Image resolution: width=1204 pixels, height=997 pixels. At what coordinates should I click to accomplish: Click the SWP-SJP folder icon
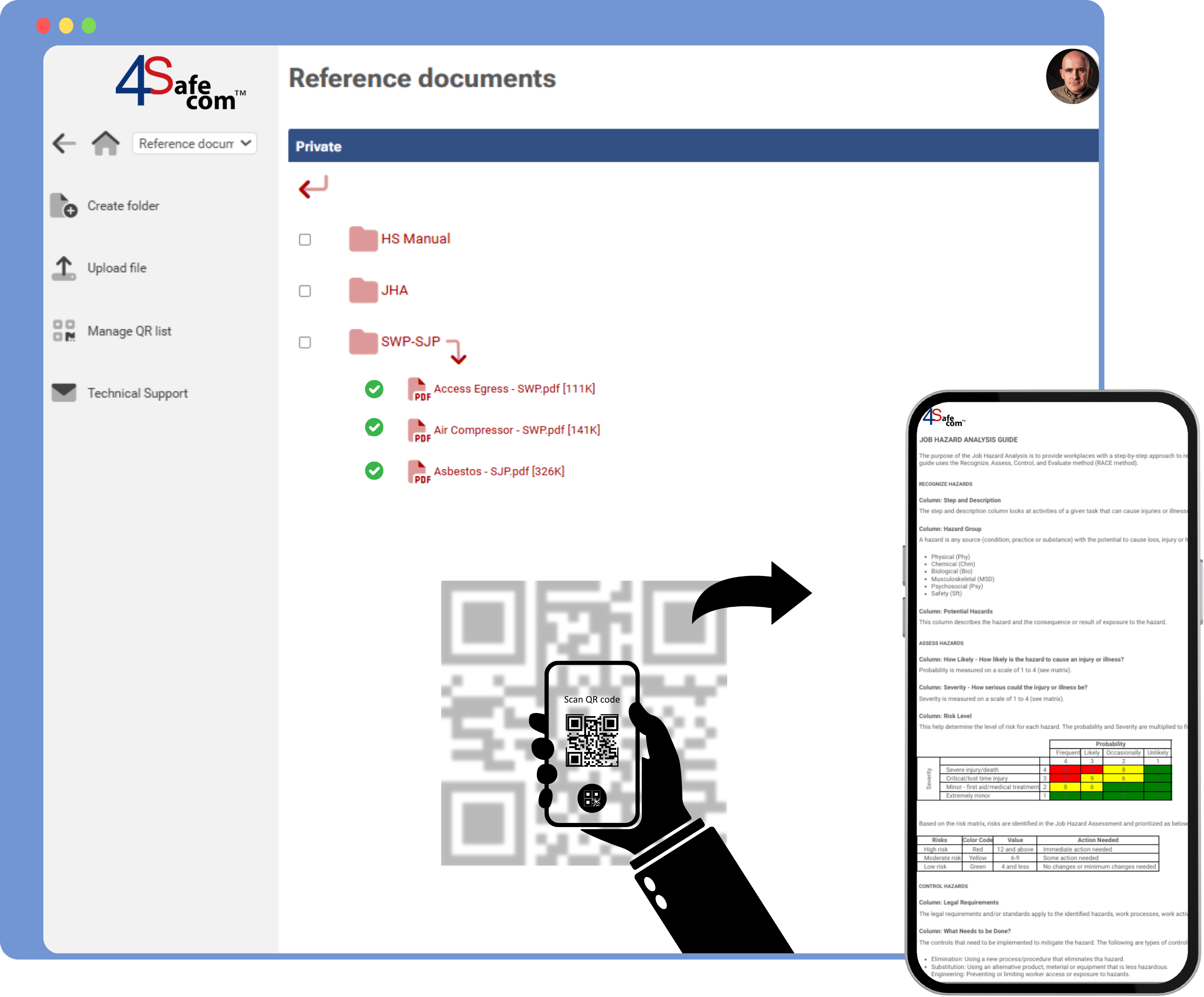click(363, 342)
